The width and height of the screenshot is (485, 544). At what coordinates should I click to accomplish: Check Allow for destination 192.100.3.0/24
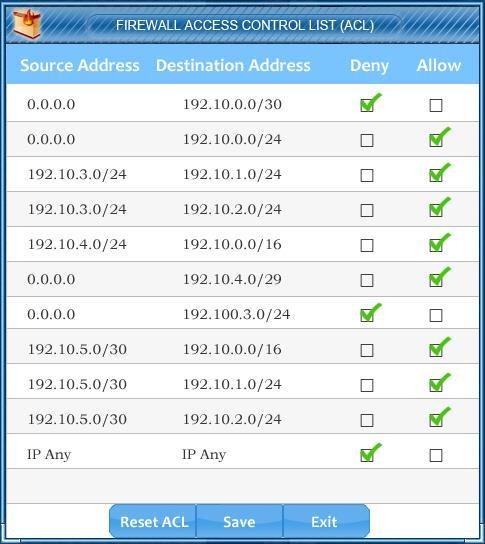[x=436, y=315]
